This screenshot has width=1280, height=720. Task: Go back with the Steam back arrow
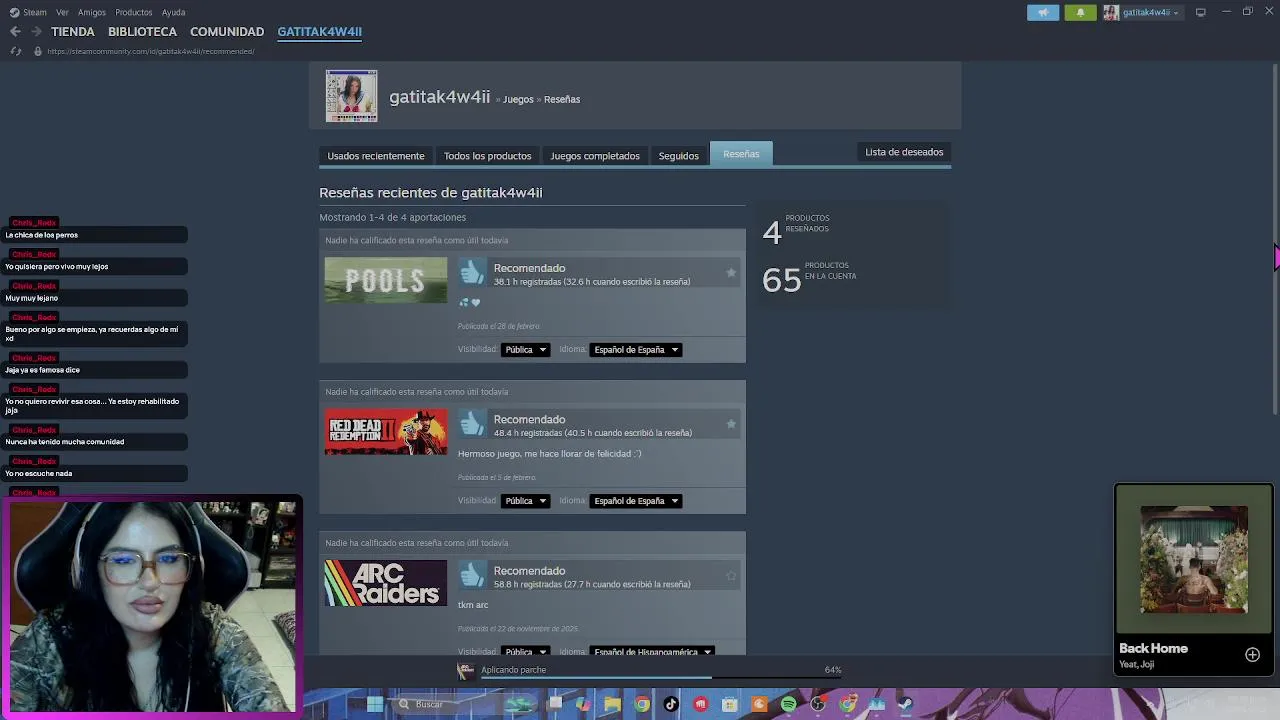coord(15,32)
